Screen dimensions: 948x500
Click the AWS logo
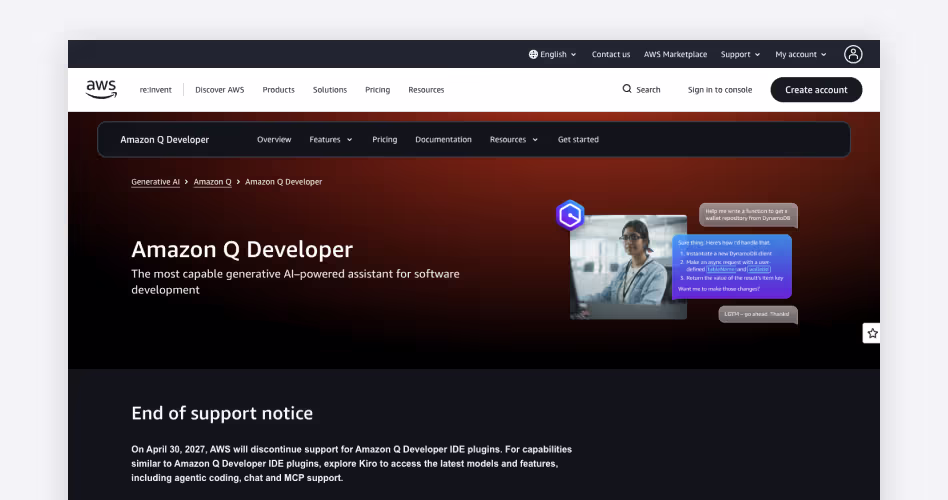(x=101, y=89)
